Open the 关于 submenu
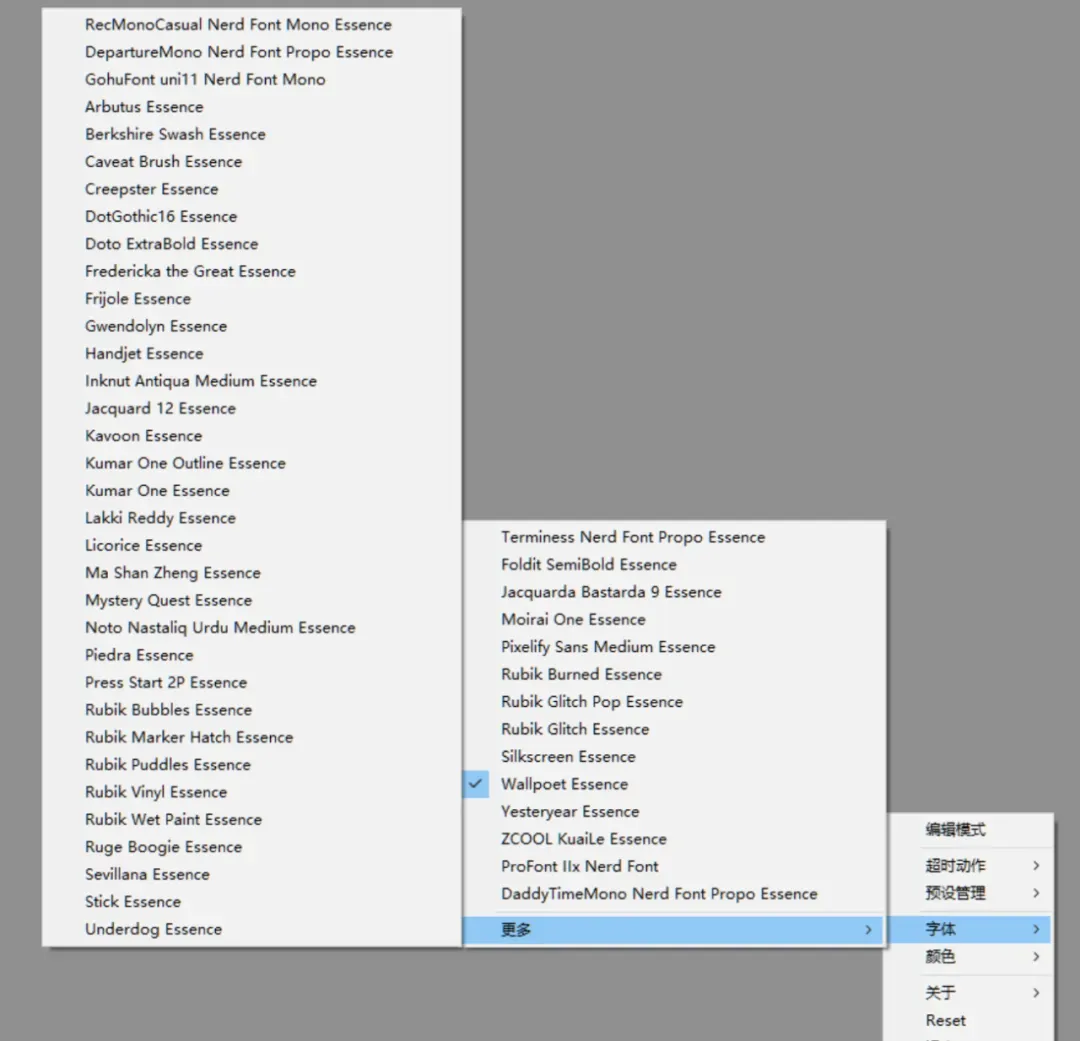 (x=969, y=993)
